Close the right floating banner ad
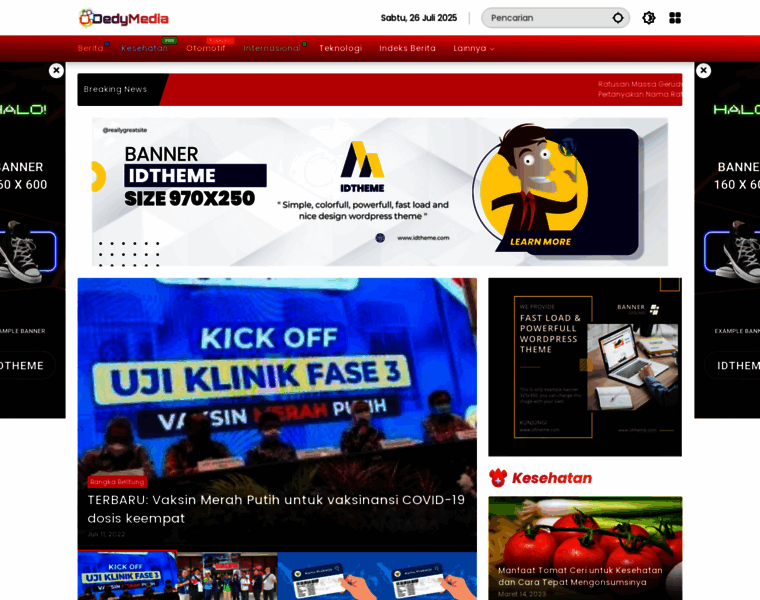This screenshot has height=600, width=760. pyautogui.click(x=703, y=71)
